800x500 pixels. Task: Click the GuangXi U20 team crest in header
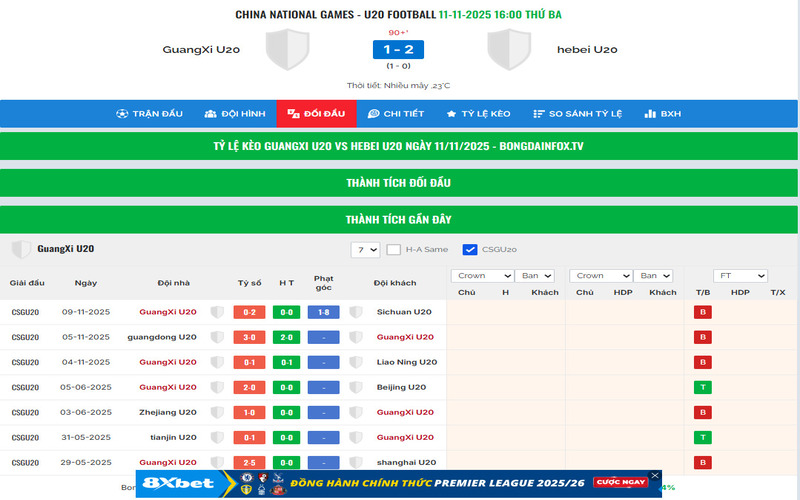point(287,49)
